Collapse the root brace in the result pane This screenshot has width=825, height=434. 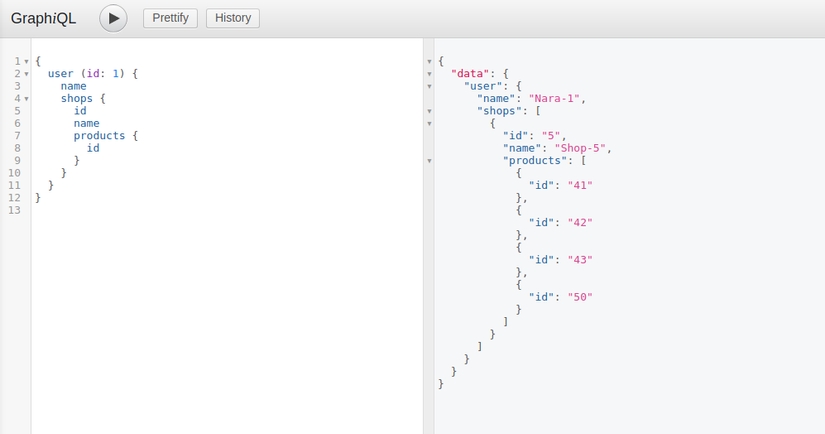[429, 62]
